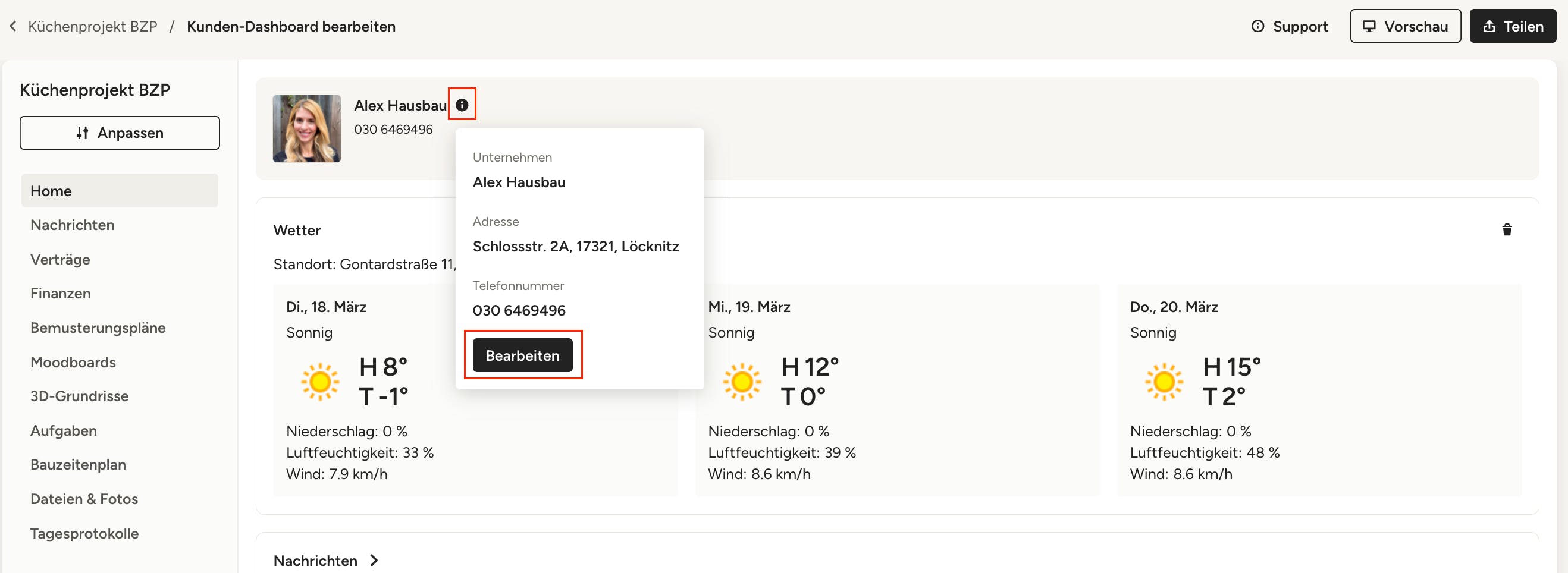Click the Alex Hausbau profile photo
The width and height of the screenshot is (1568, 573).
(x=307, y=128)
